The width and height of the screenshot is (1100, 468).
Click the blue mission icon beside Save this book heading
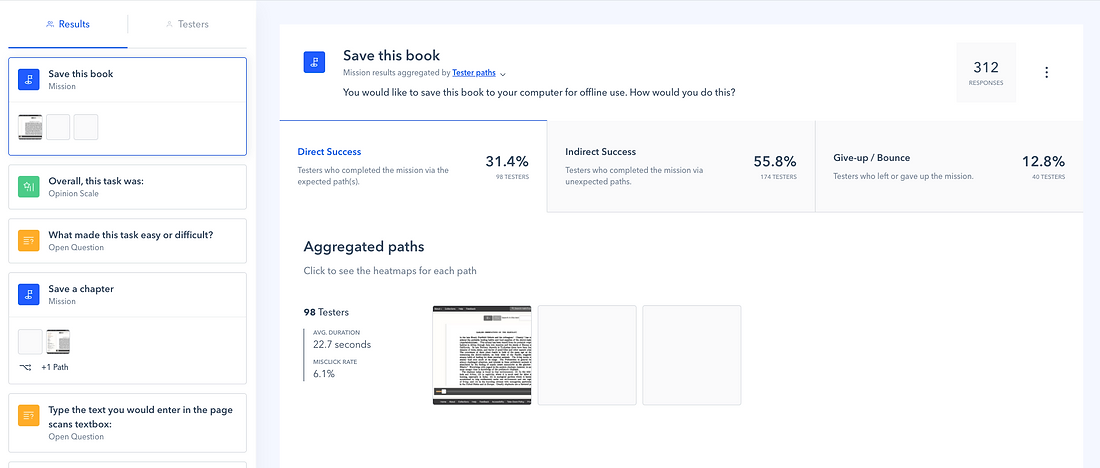tap(315, 63)
